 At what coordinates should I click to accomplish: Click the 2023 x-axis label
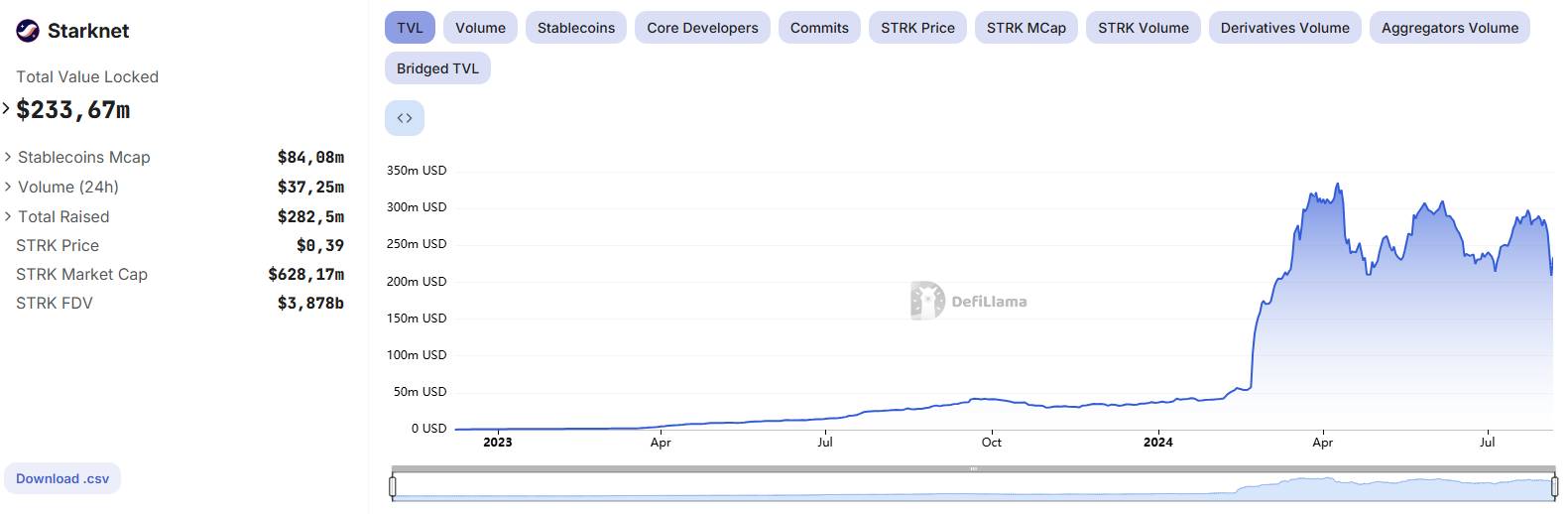pyautogui.click(x=498, y=443)
